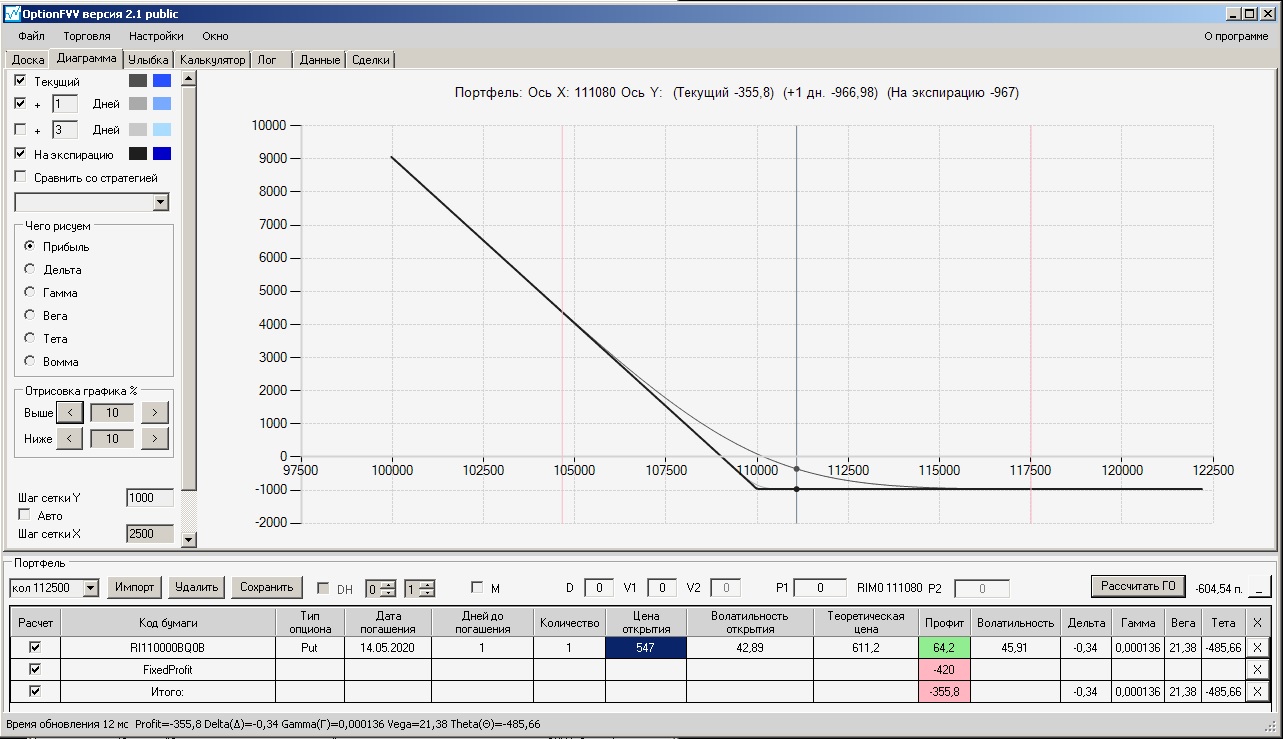Uncheck the +1 Дней curve checkbox
1283x739 pixels.
(x=21, y=103)
